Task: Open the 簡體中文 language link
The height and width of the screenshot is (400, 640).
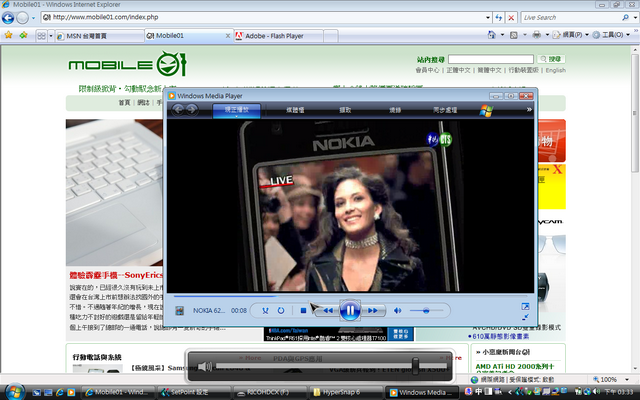Action: click(489, 70)
